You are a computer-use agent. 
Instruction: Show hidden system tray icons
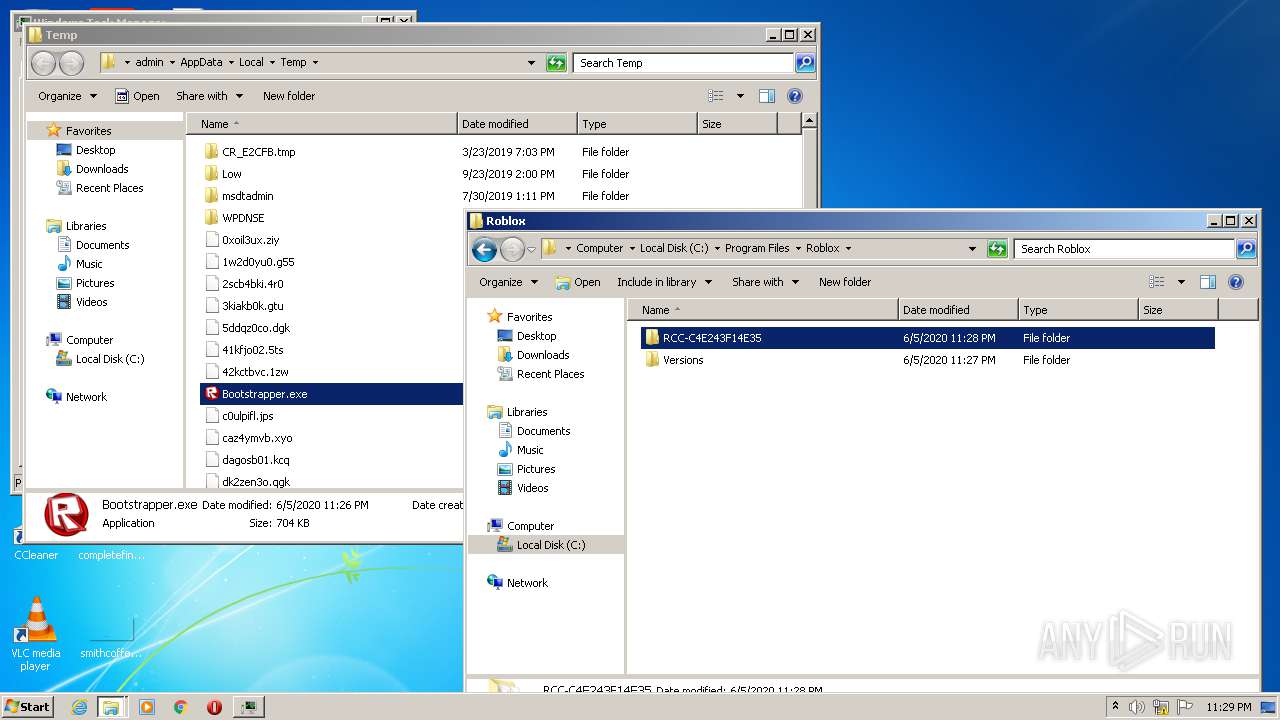pos(1116,707)
